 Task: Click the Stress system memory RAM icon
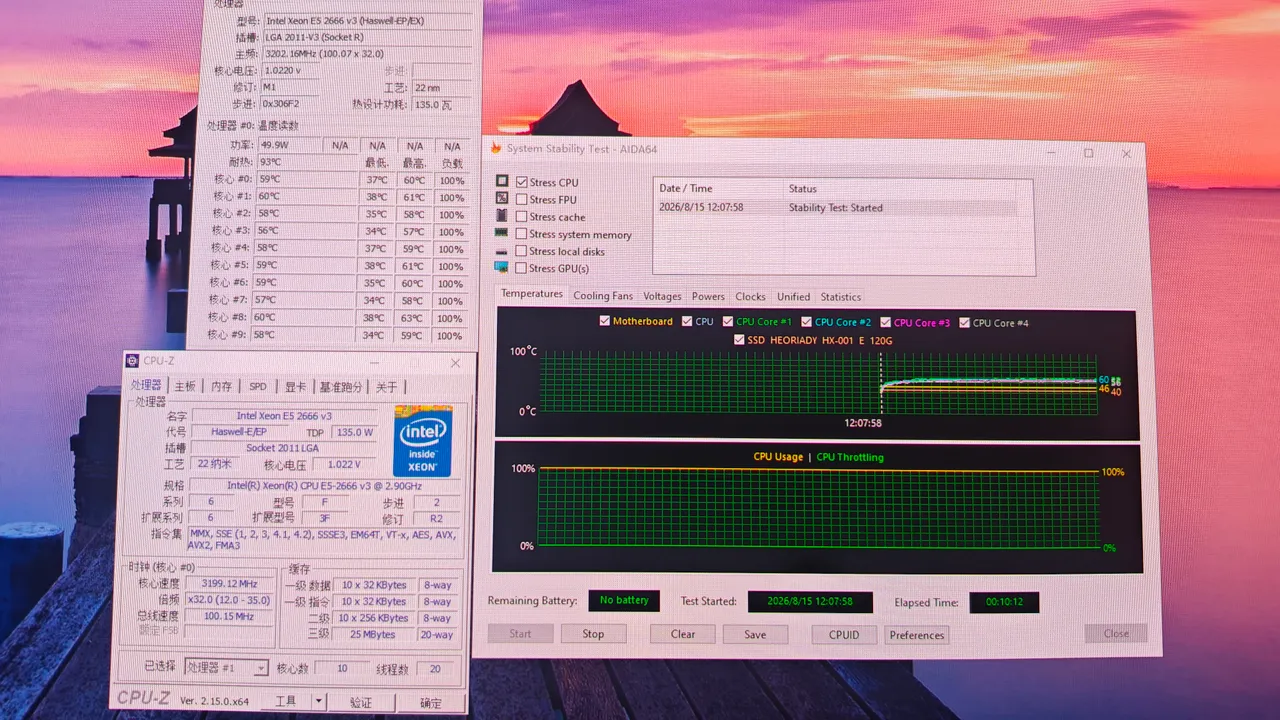click(502, 233)
